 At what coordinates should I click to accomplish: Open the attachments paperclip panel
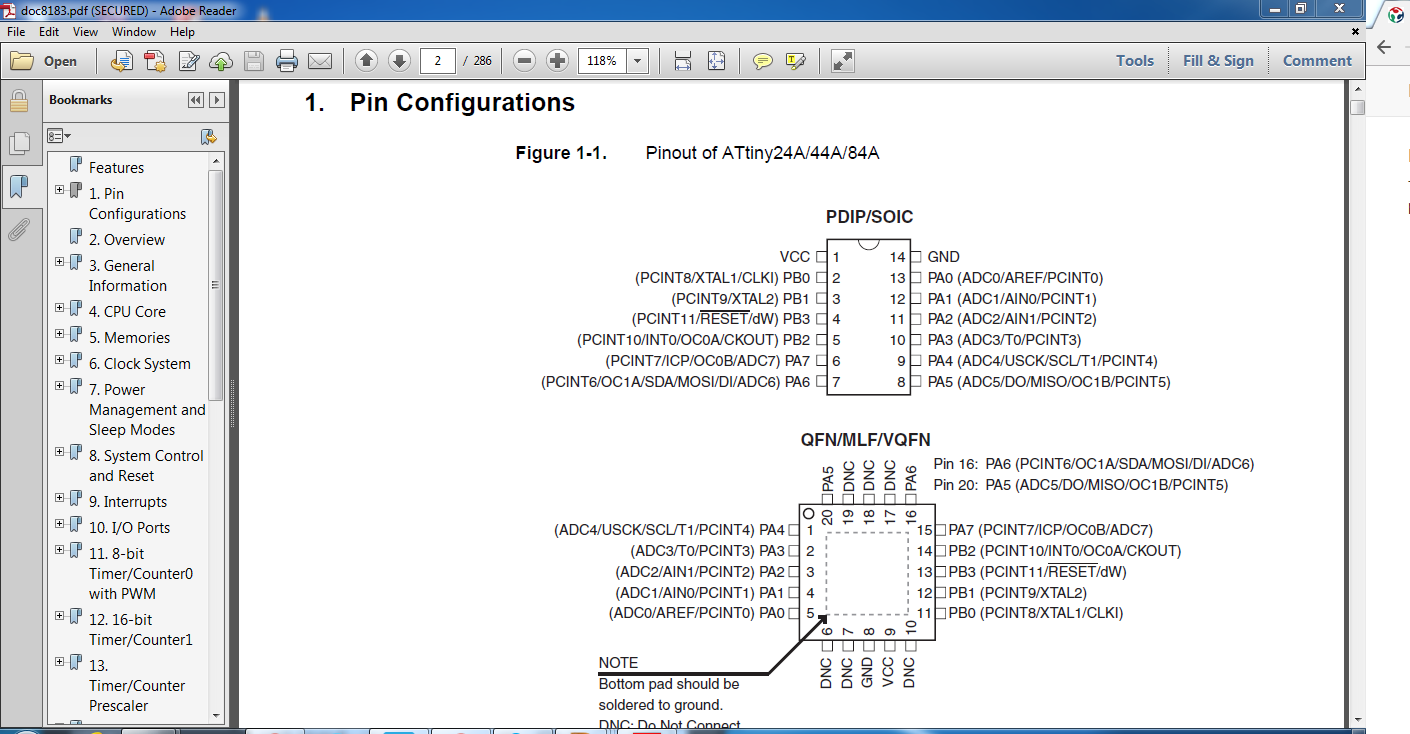coord(19,230)
